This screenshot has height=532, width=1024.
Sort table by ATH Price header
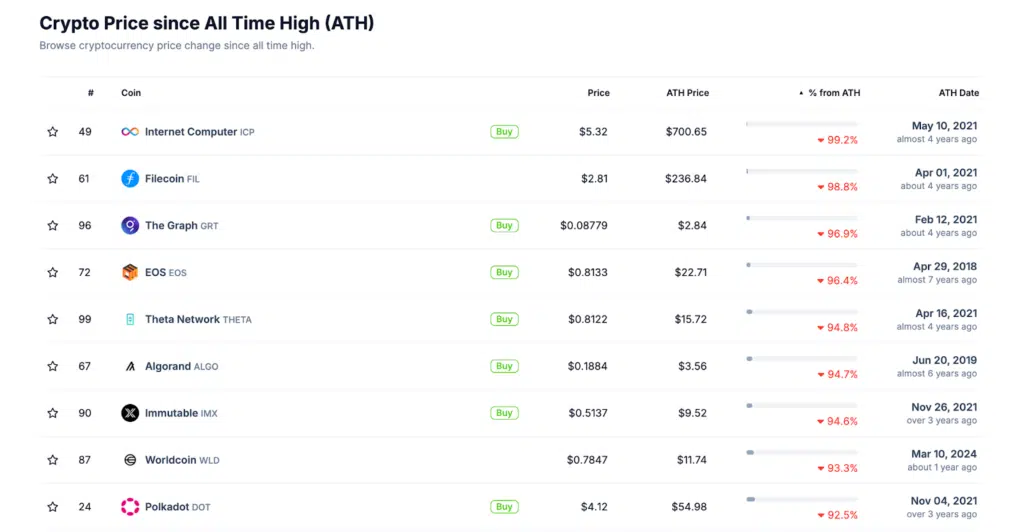click(x=687, y=93)
